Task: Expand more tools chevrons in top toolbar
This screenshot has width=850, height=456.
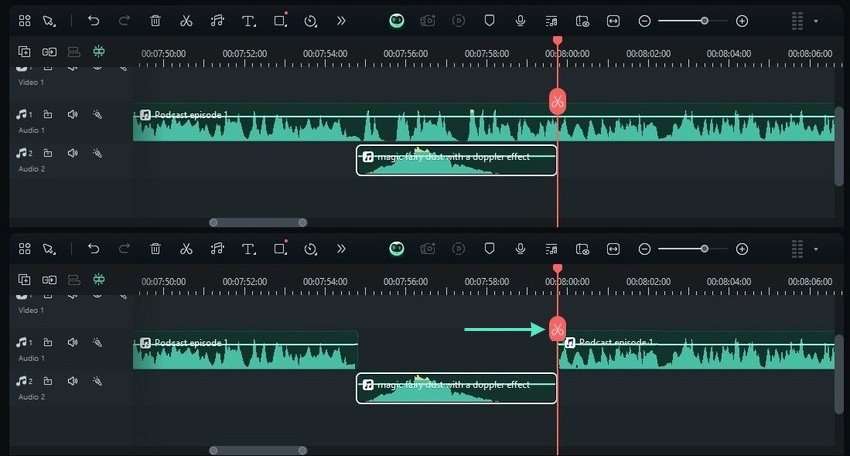Action: [341, 21]
